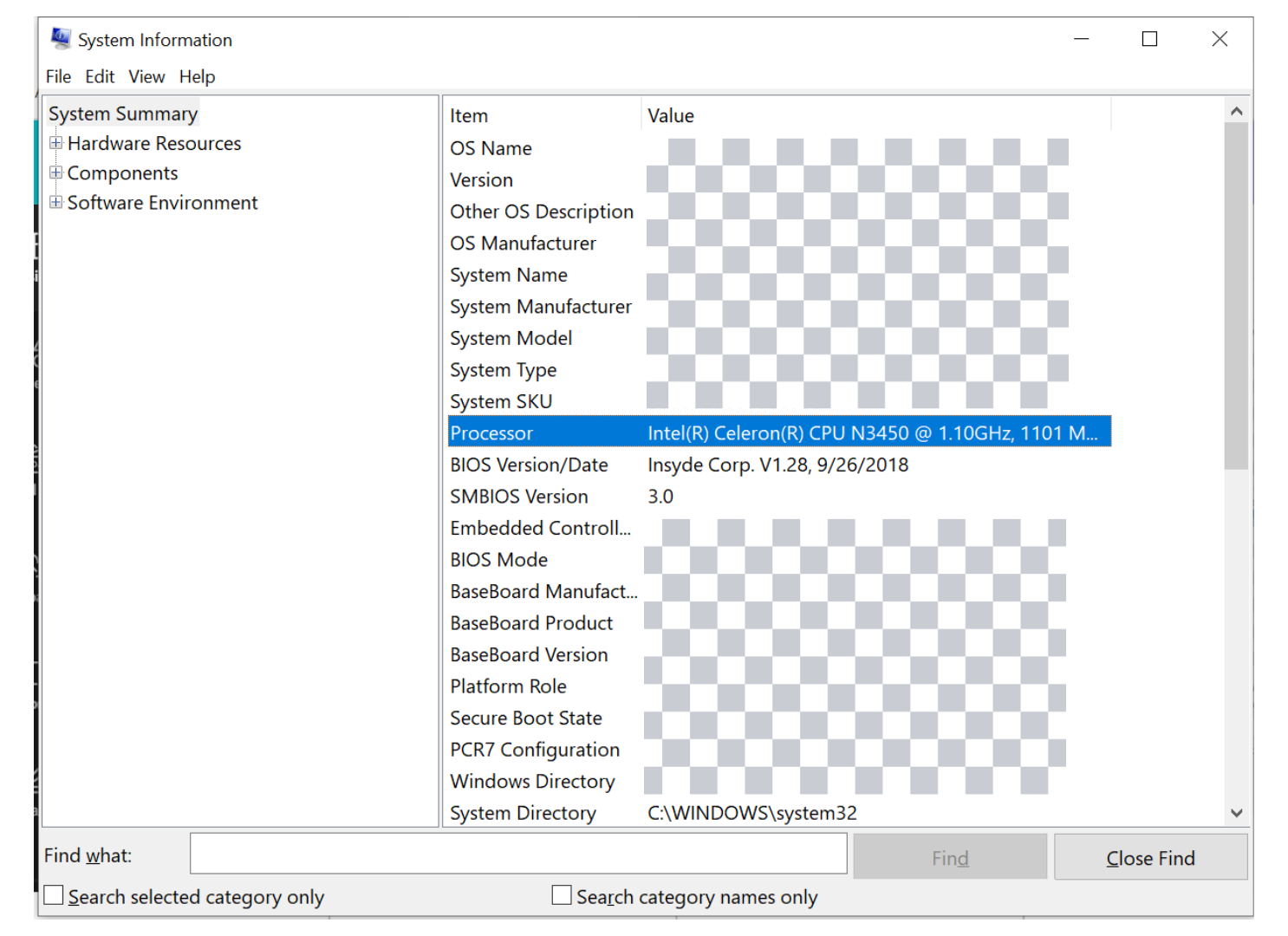
Task: Select the SMBIOS Version row
Action: pos(779,496)
